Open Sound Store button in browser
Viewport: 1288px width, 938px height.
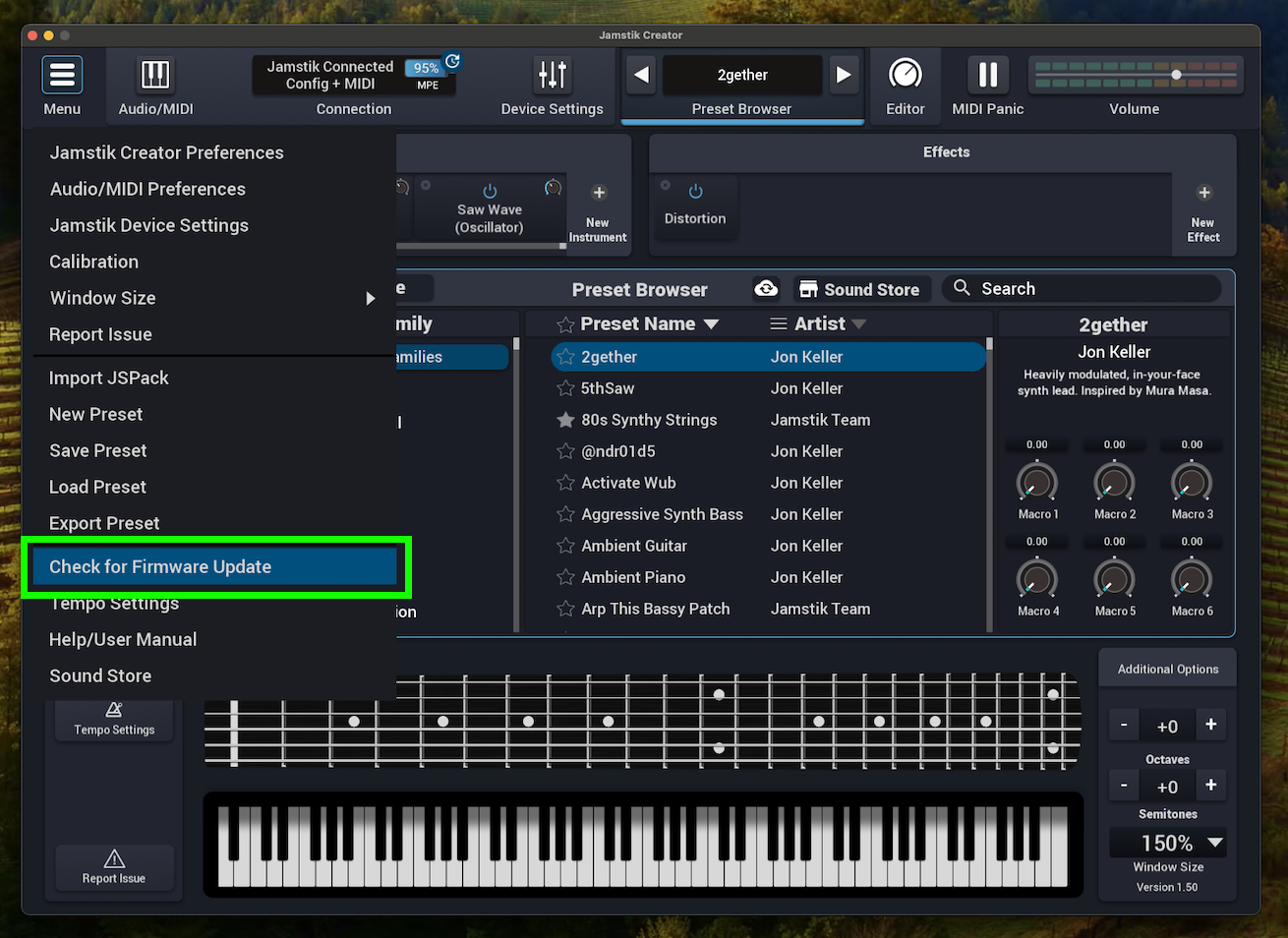[860, 289]
